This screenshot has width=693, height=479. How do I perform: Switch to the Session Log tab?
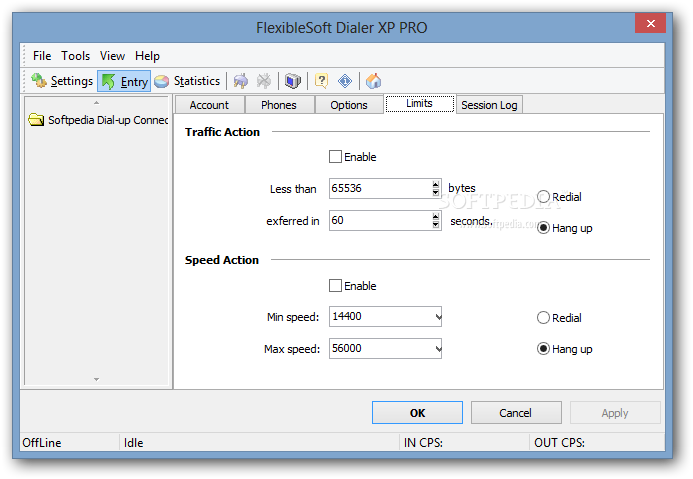[x=489, y=105]
